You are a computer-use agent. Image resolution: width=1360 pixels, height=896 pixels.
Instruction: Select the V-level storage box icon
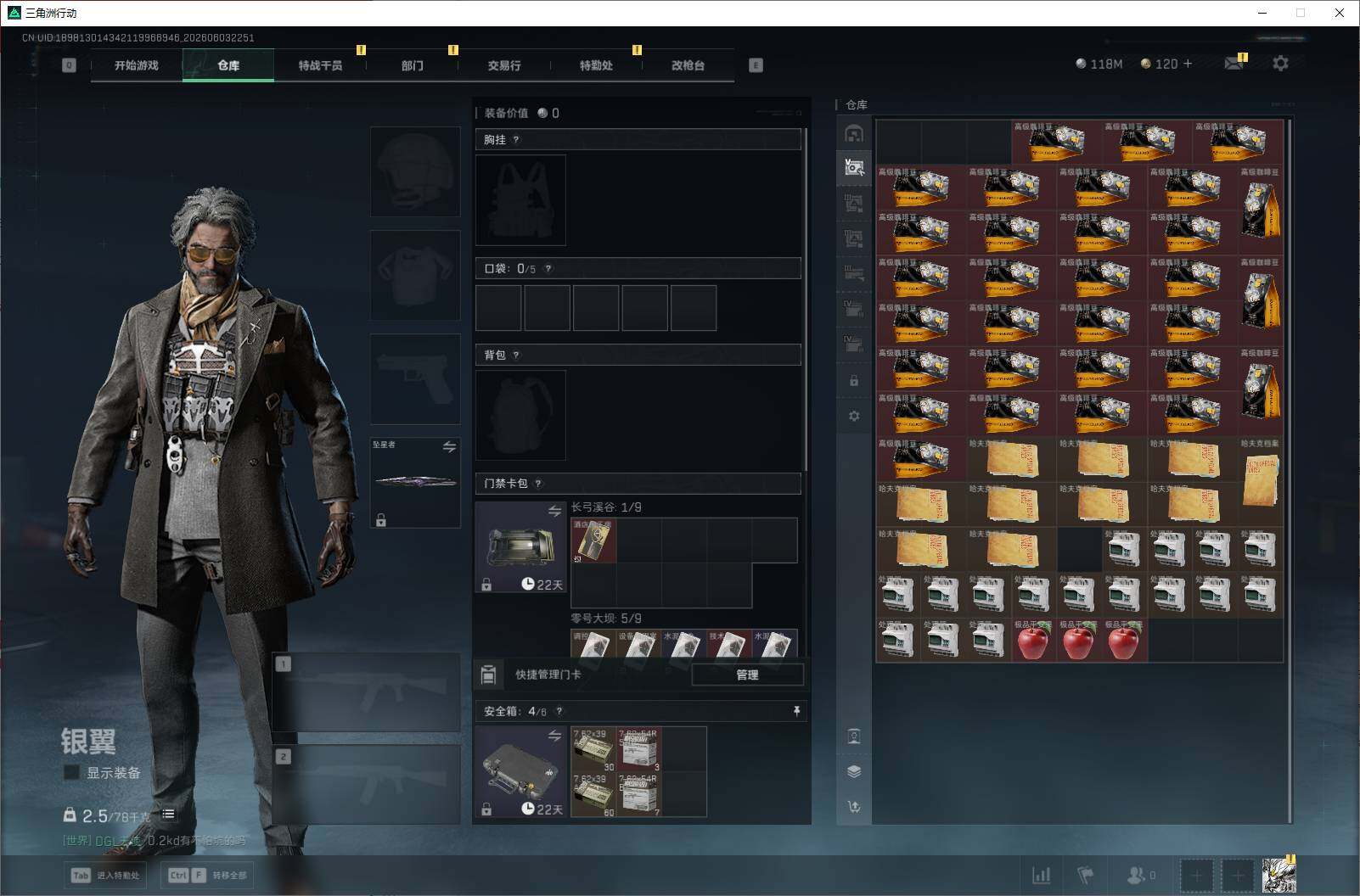tap(854, 167)
